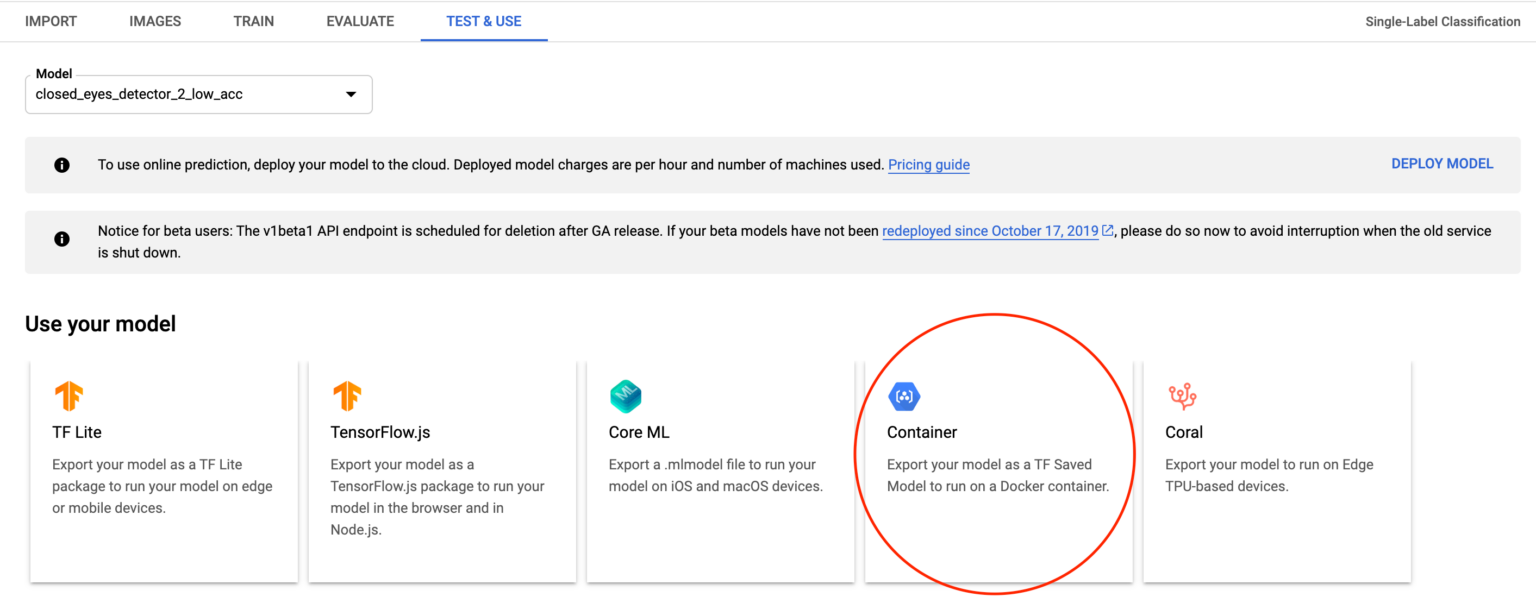Select the TEST & USE tab
Image resolution: width=1536 pixels, height=603 pixels.
point(484,20)
